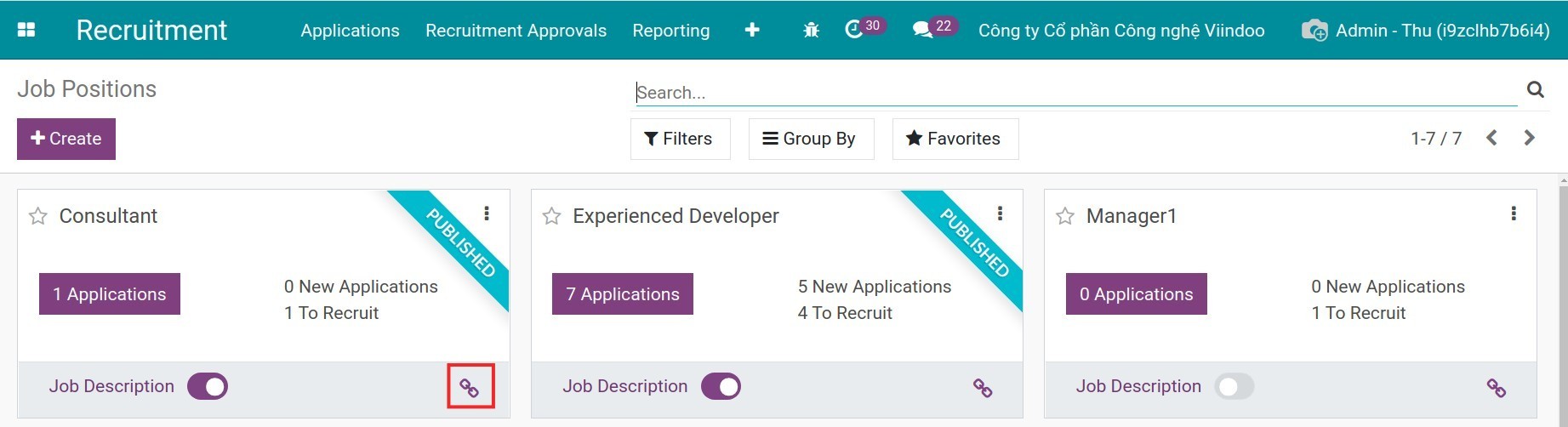The width and height of the screenshot is (1568, 427).
Task: Toggle Job Description switch on Consultant card
Action: pos(208,386)
